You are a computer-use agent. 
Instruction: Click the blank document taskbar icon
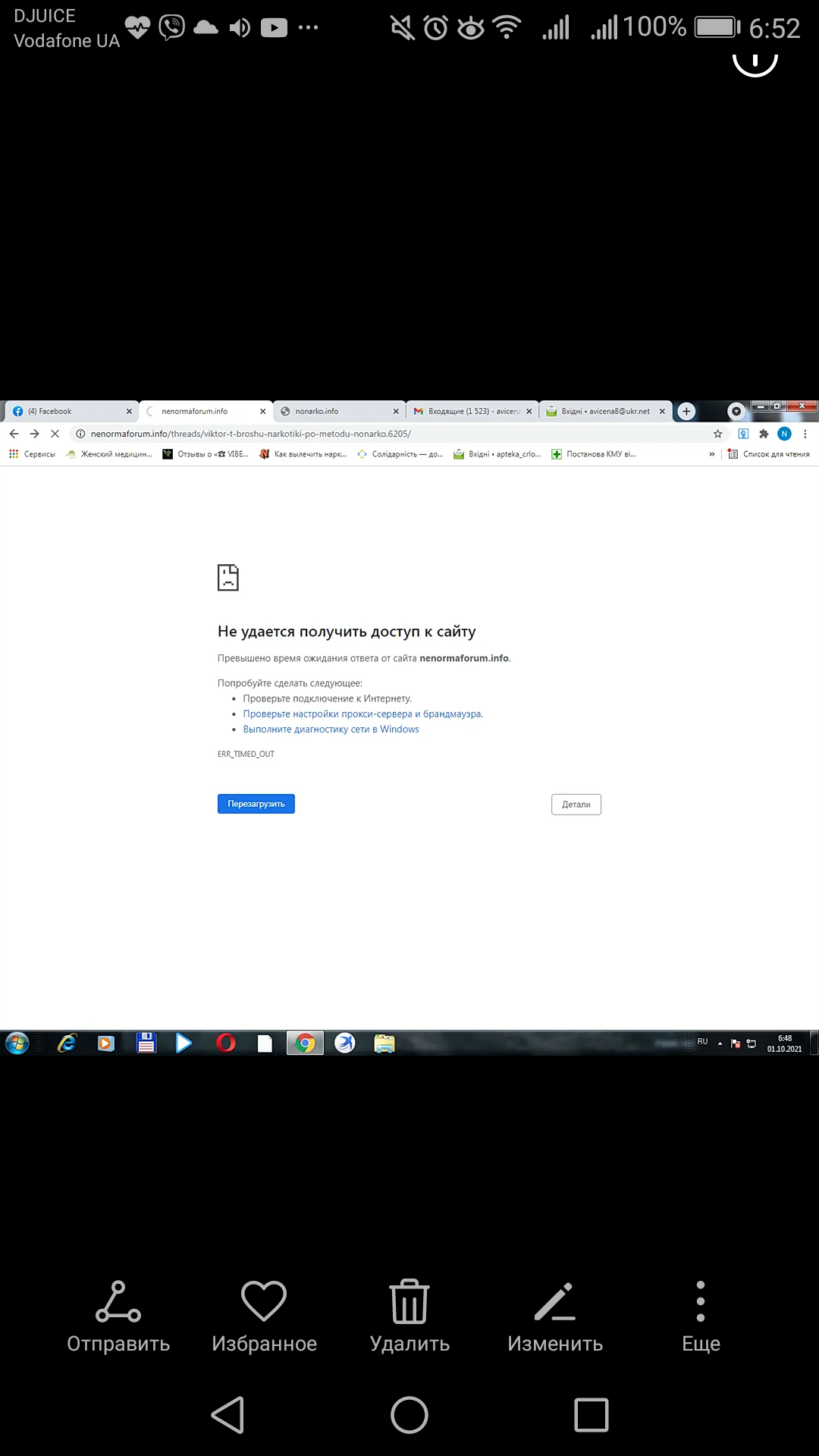point(265,1043)
